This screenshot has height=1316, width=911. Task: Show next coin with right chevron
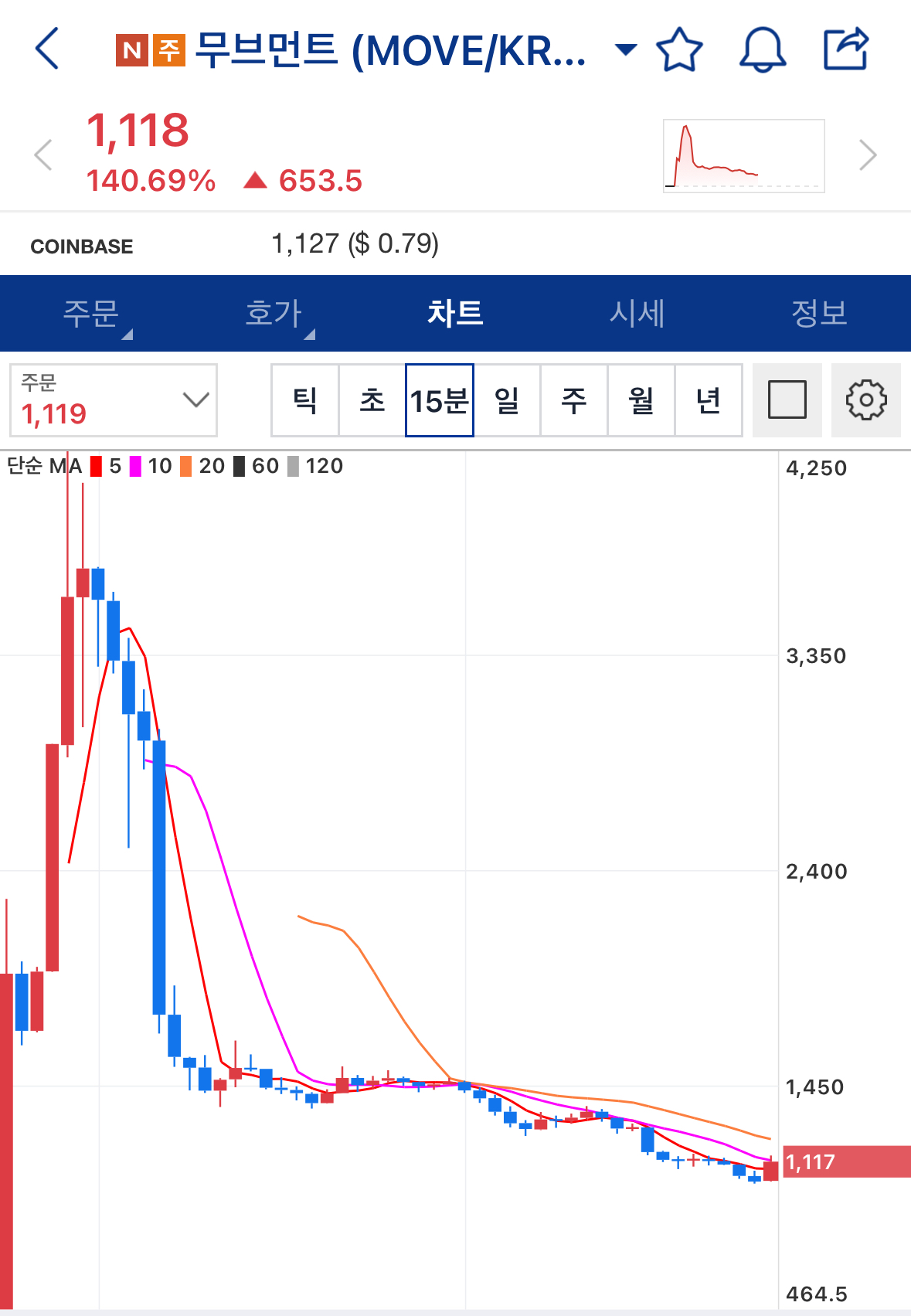coord(869,155)
